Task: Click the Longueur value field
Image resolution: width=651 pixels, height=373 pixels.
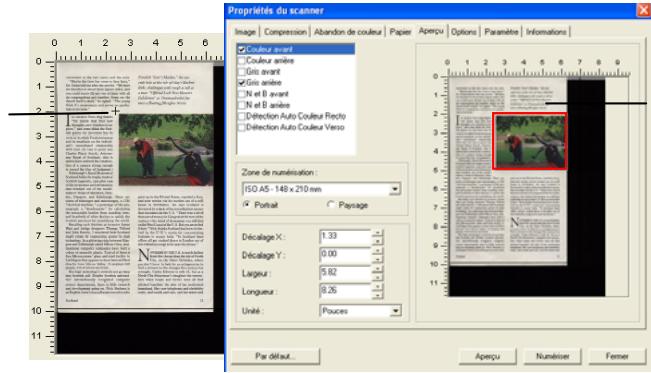Action: pos(345,291)
